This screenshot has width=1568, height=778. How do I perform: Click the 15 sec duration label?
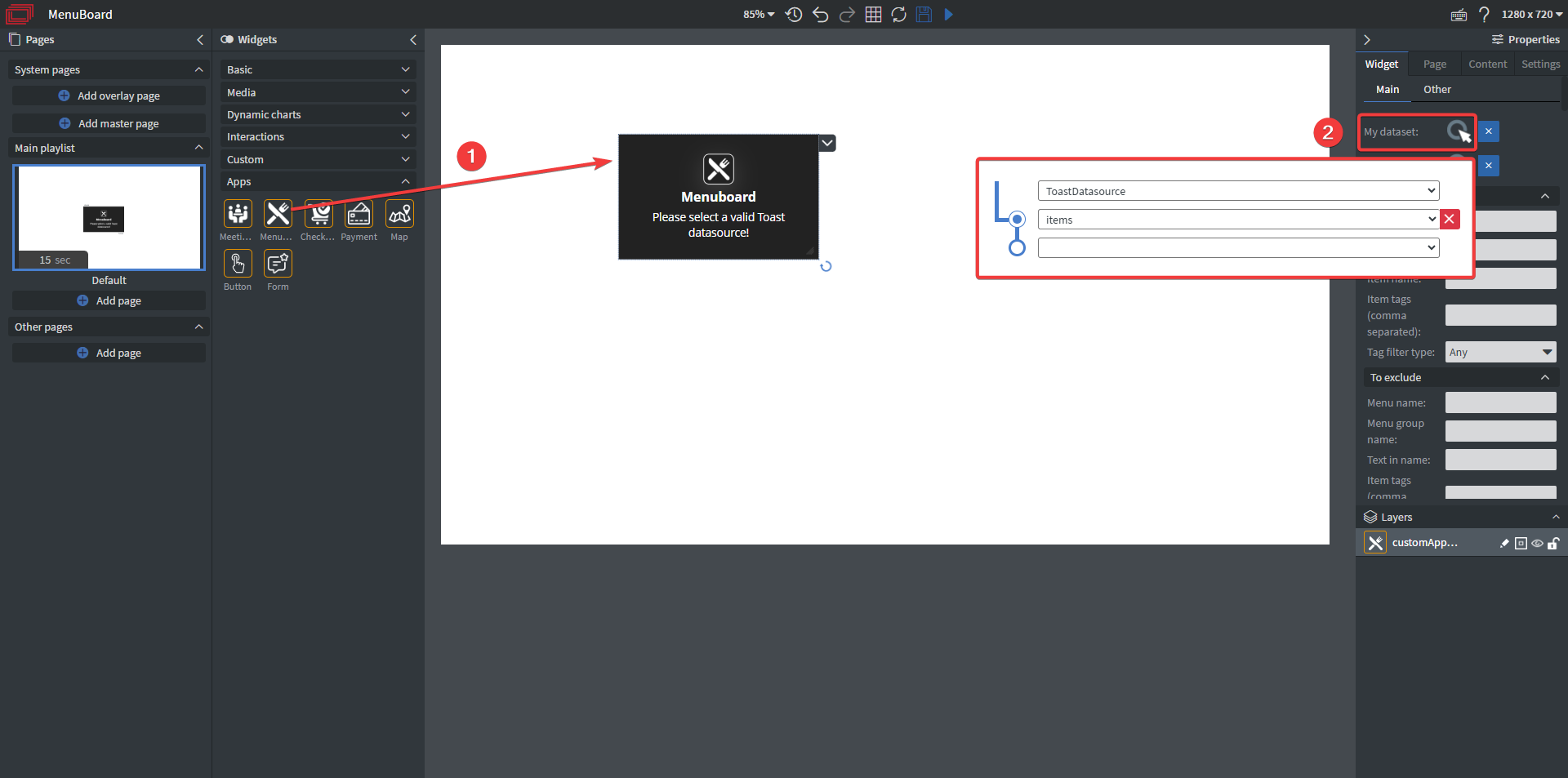[55, 260]
